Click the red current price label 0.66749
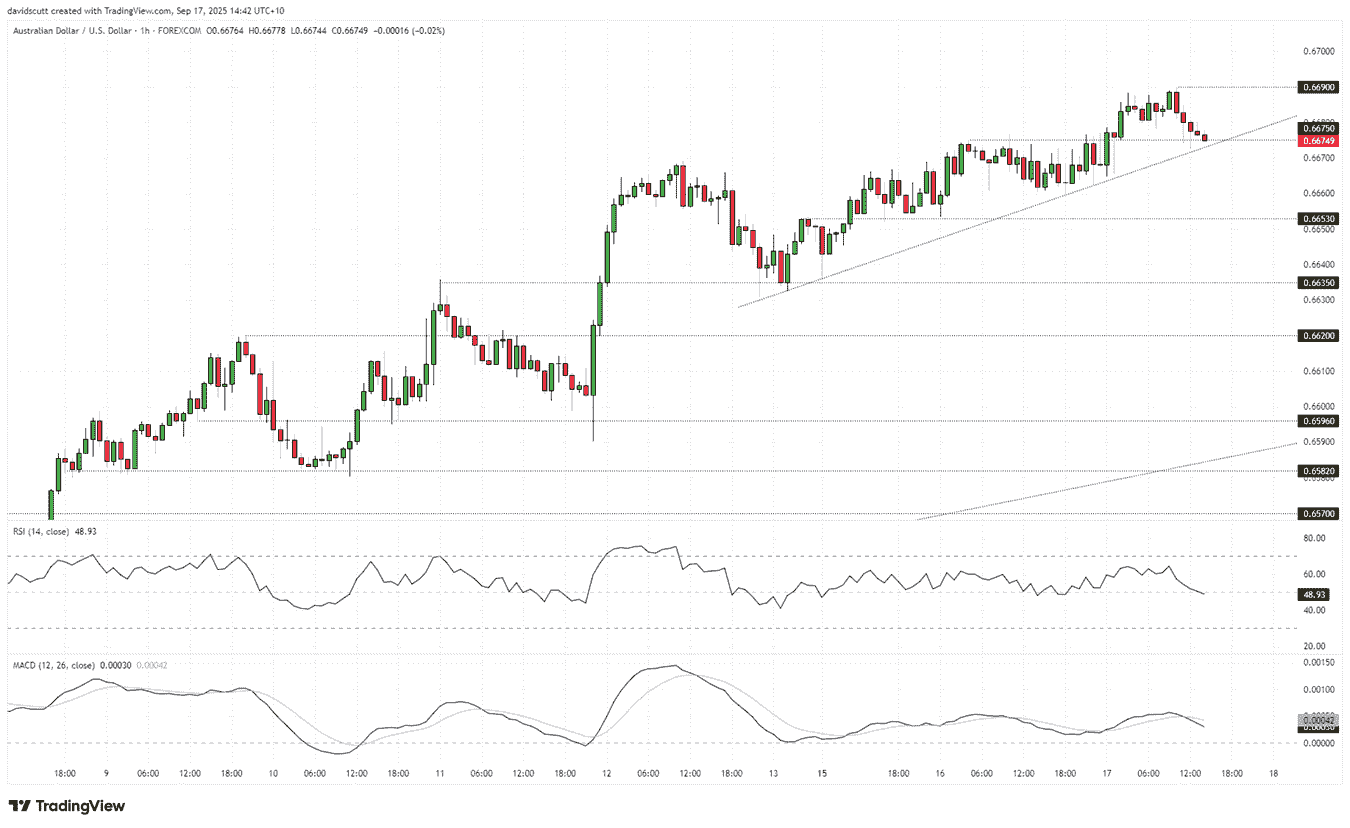The height and width of the screenshot is (828, 1350). coord(1317,141)
